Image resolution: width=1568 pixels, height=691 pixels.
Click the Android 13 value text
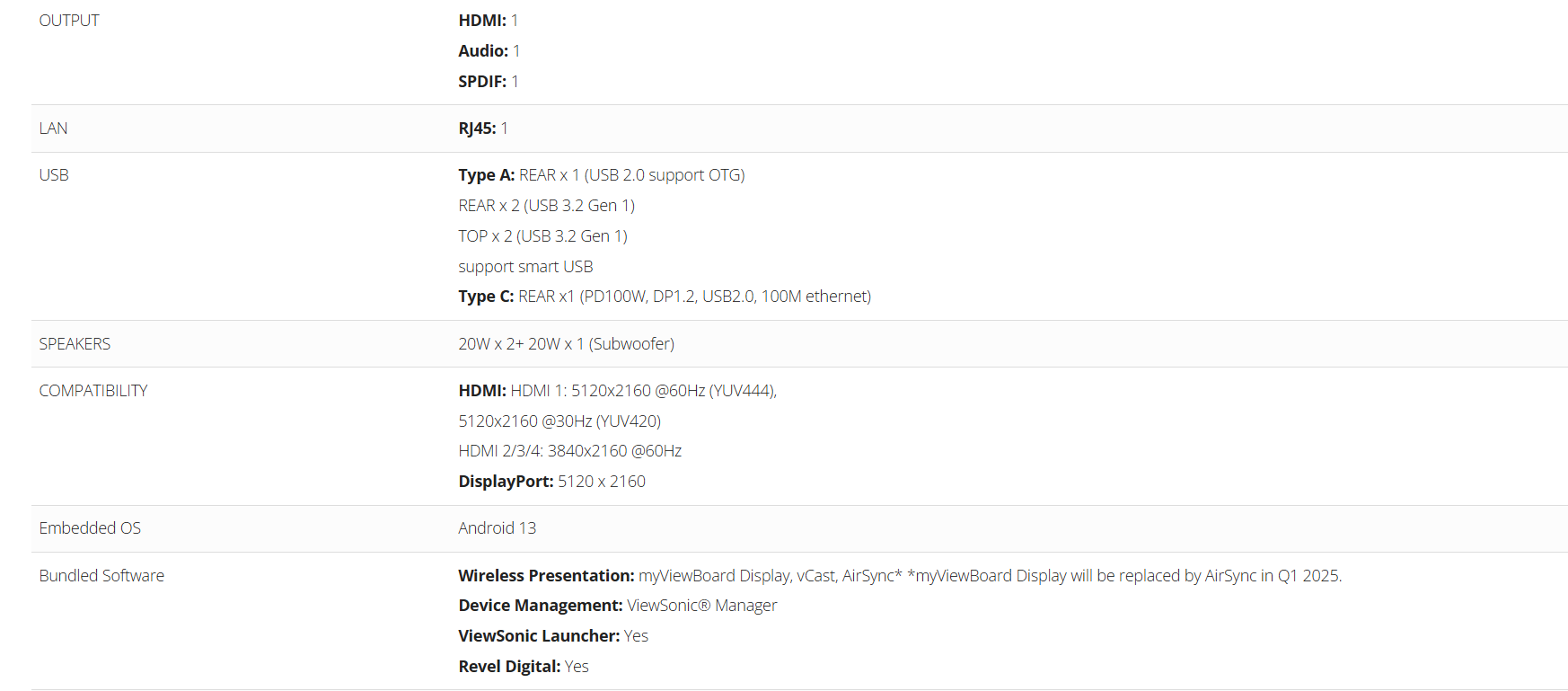pyautogui.click(x=497, y=528)
